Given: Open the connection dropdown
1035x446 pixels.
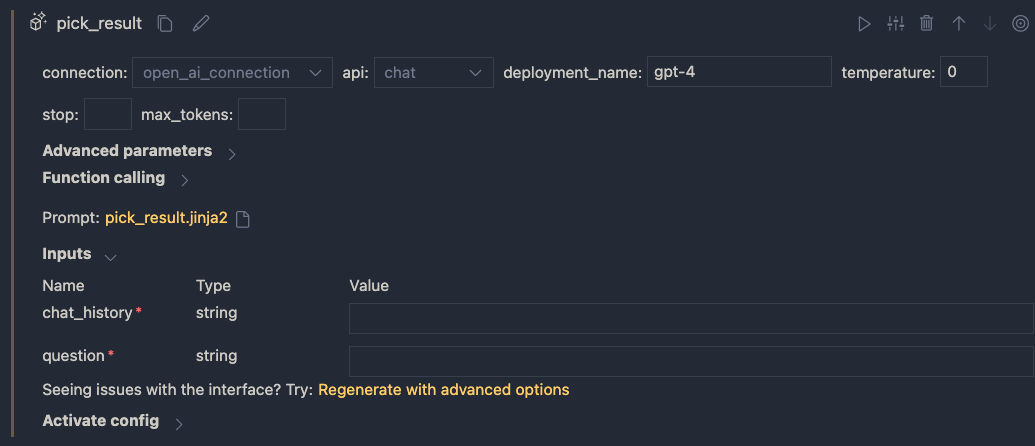Looking at the screenshot, I should coord(232,73).
